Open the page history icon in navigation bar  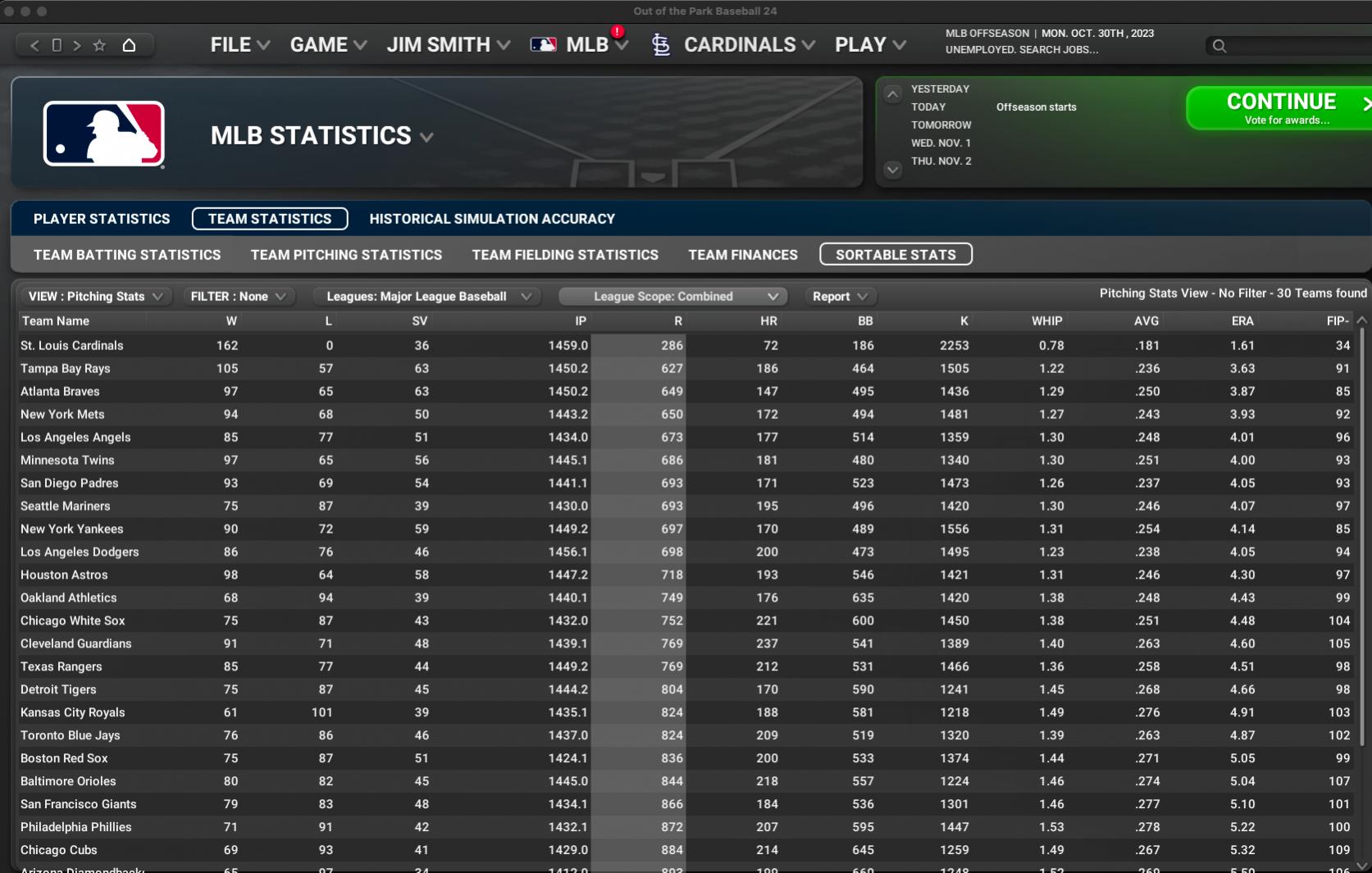(x=57, y=46)
